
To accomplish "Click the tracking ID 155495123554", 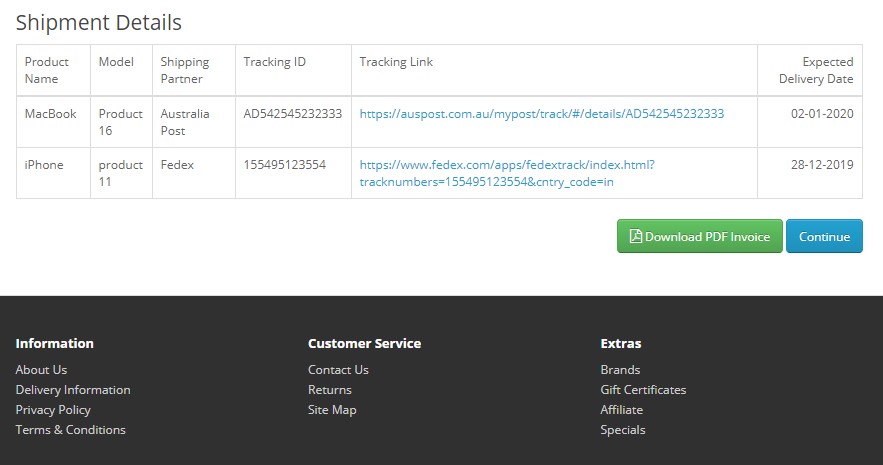I will [x=284, y=165].
